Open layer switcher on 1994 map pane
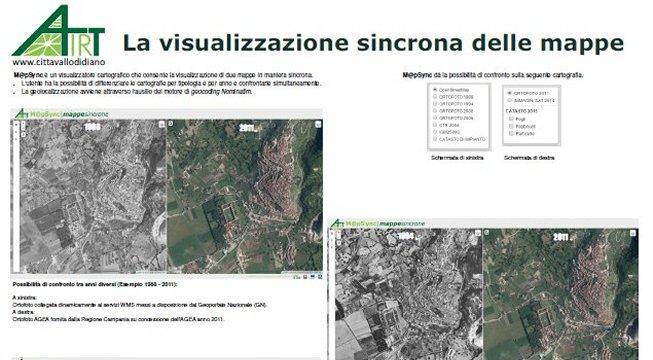Viewport: 653px width, 360px height. tap(478, 233)
